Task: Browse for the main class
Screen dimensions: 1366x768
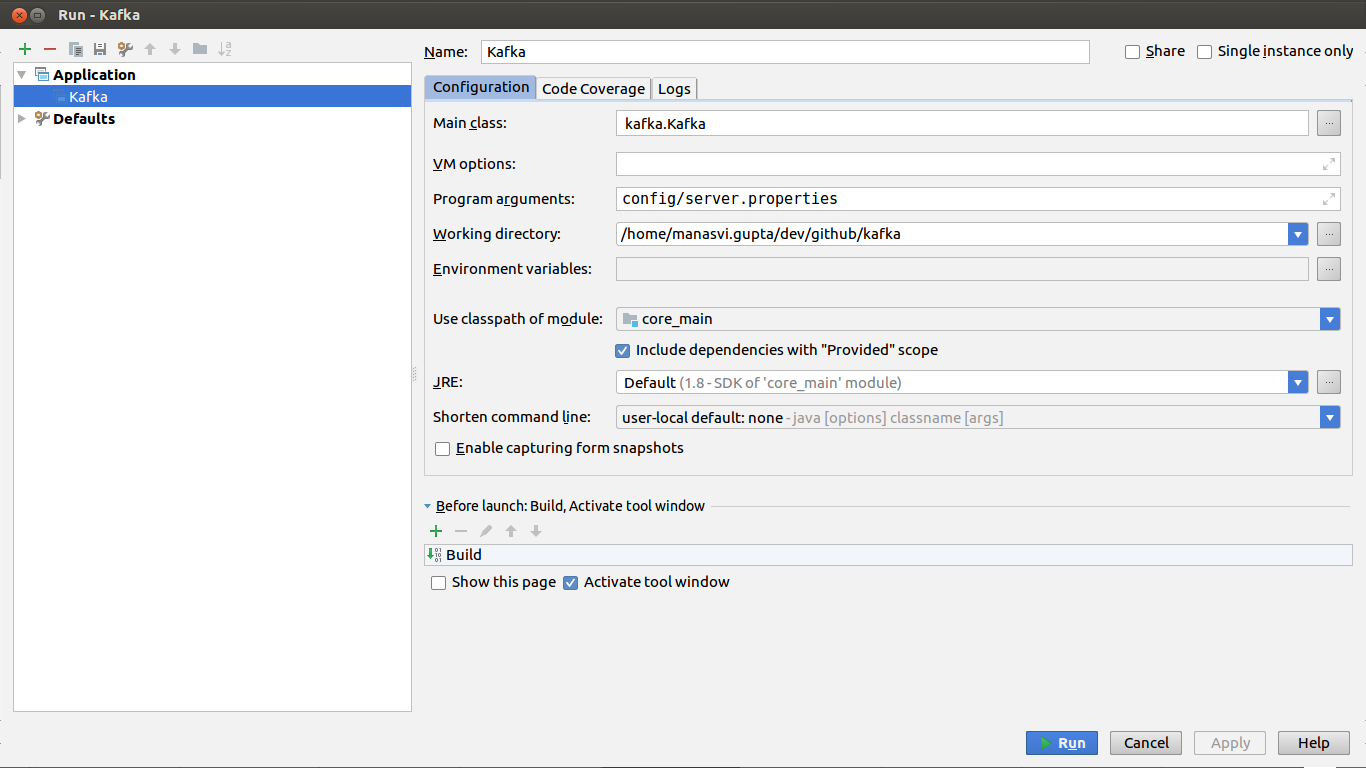Action: 1328,123
